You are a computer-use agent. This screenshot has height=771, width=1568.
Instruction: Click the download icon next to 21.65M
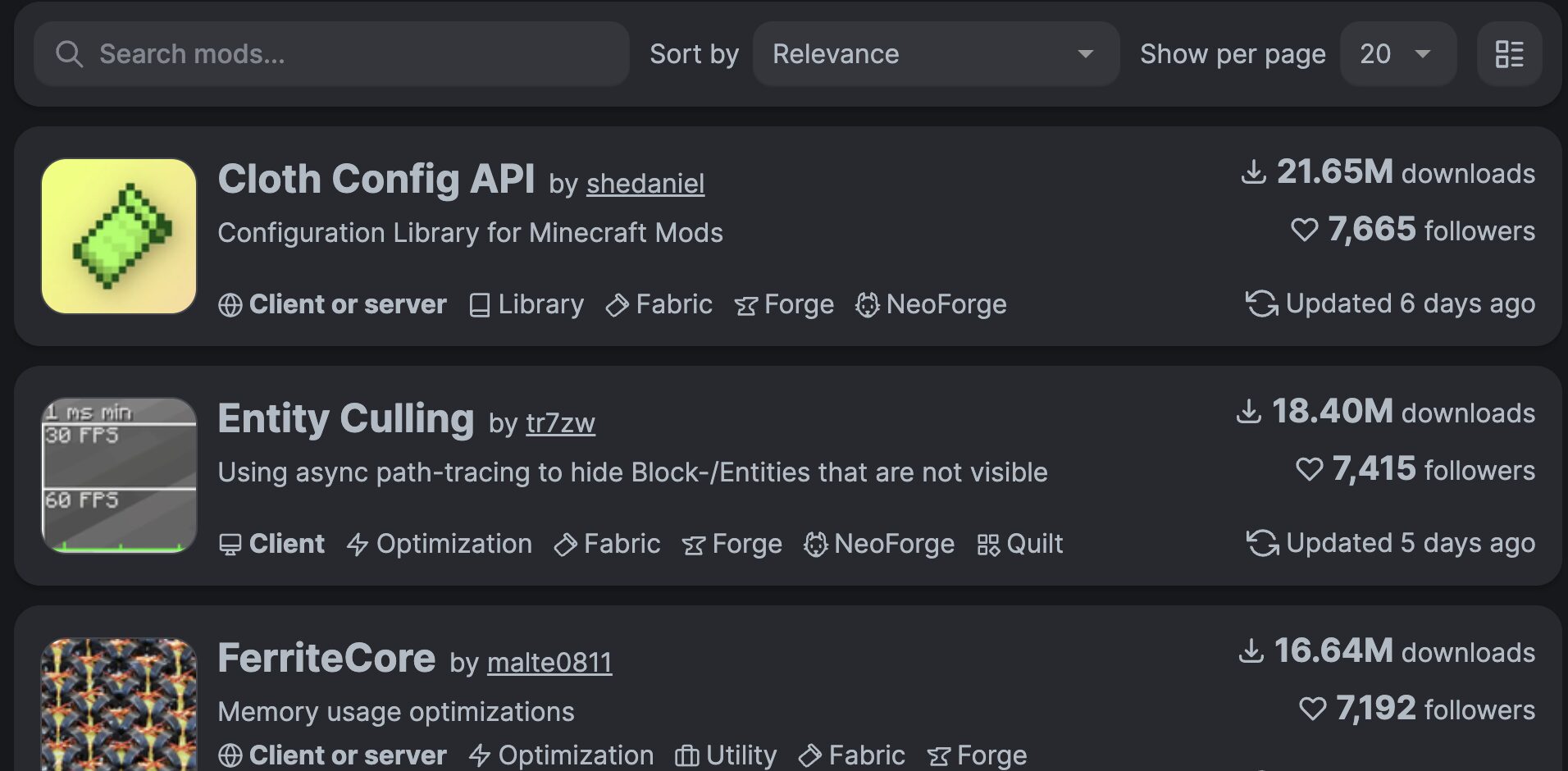click(x=1253, y=172)
